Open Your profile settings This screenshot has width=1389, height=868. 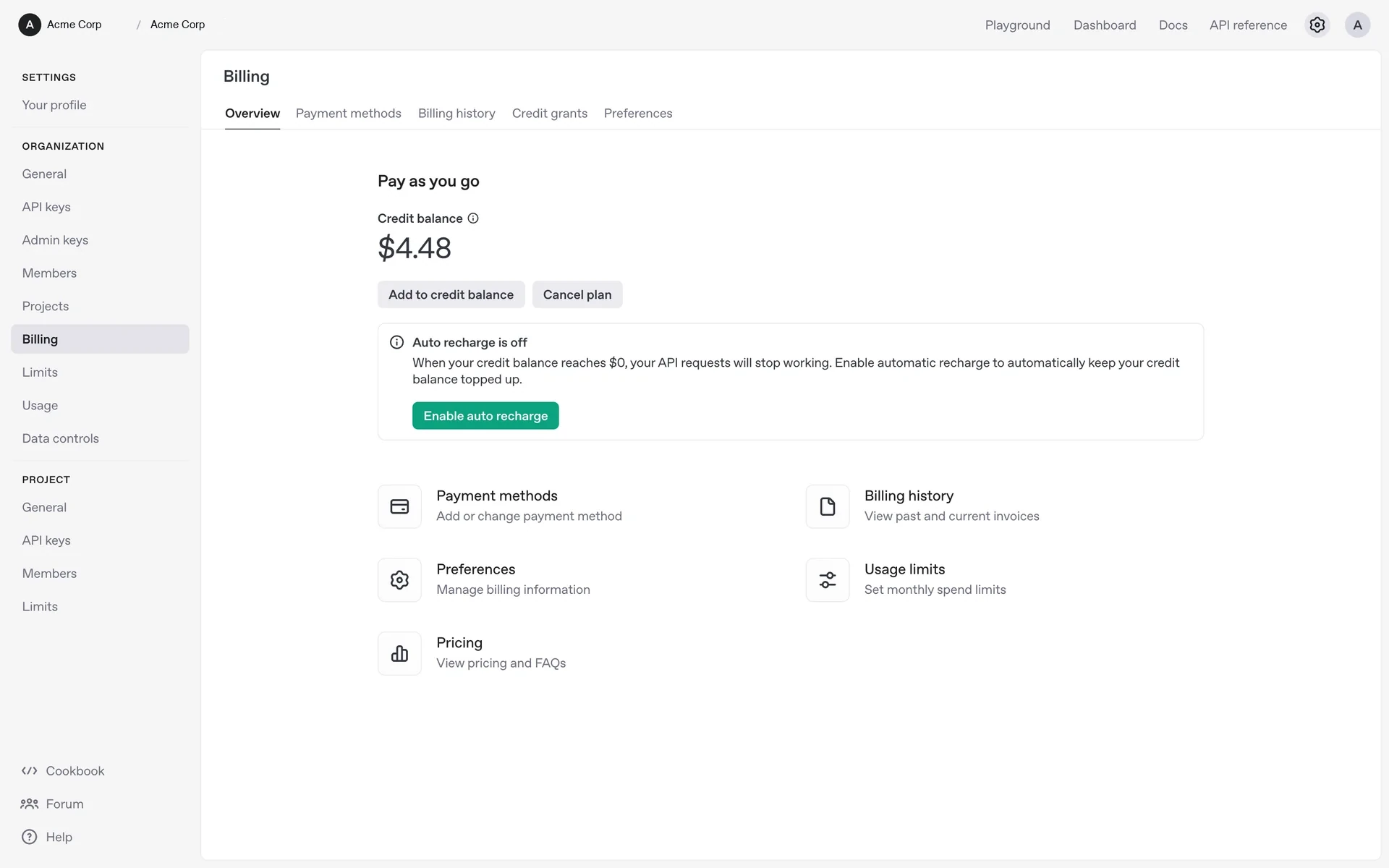click(x=100, y=105)
